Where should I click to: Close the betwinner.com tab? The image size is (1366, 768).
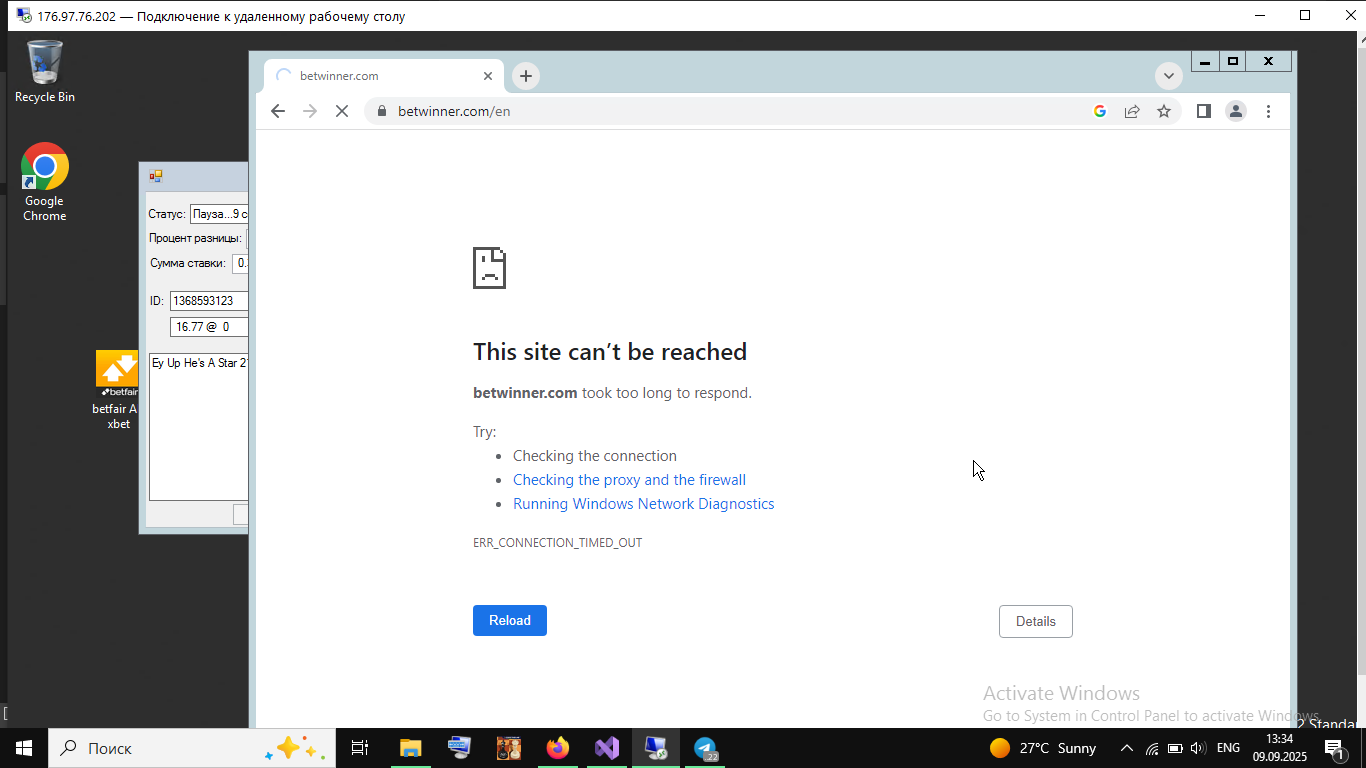click(x=488, y=76)
